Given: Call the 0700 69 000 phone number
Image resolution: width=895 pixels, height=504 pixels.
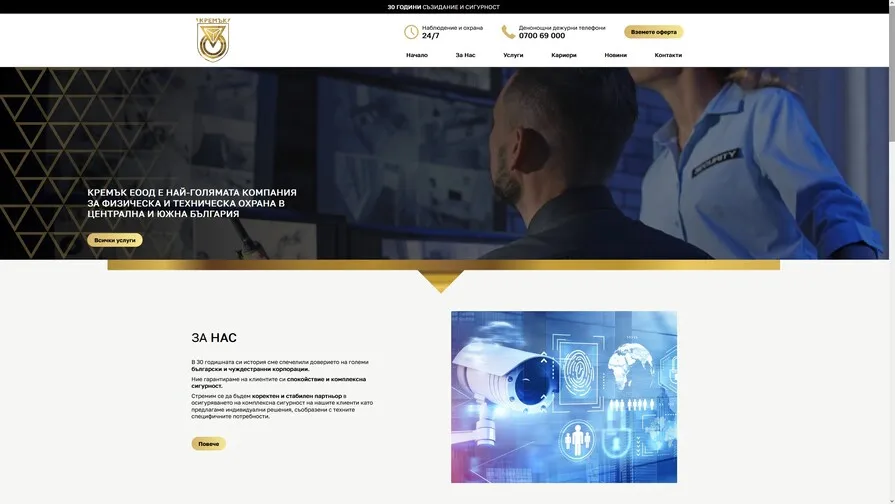Looking at the screenshot, I should [x=542, y=36].
